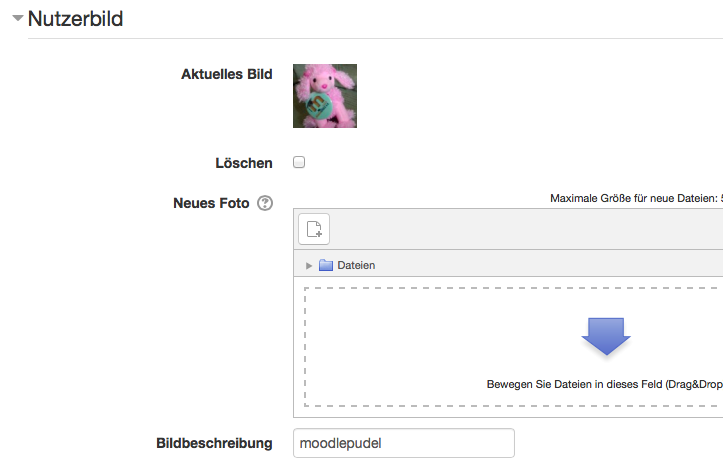Click the Bildbeschreibung label
Viewport: 723px width, 472px height.
coord(214,443)
